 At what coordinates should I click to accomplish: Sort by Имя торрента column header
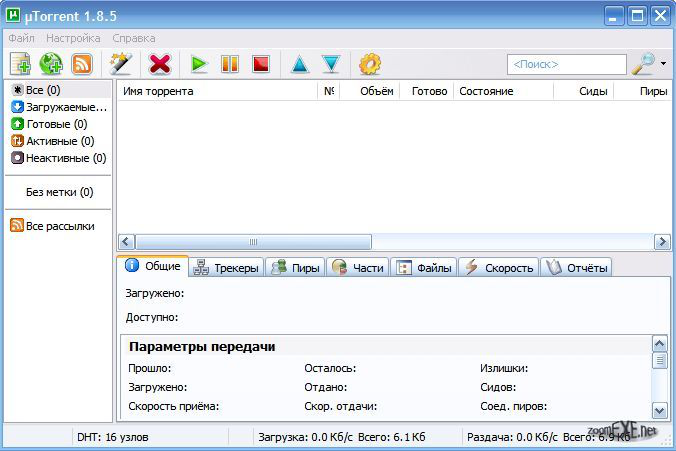(218, 91)
